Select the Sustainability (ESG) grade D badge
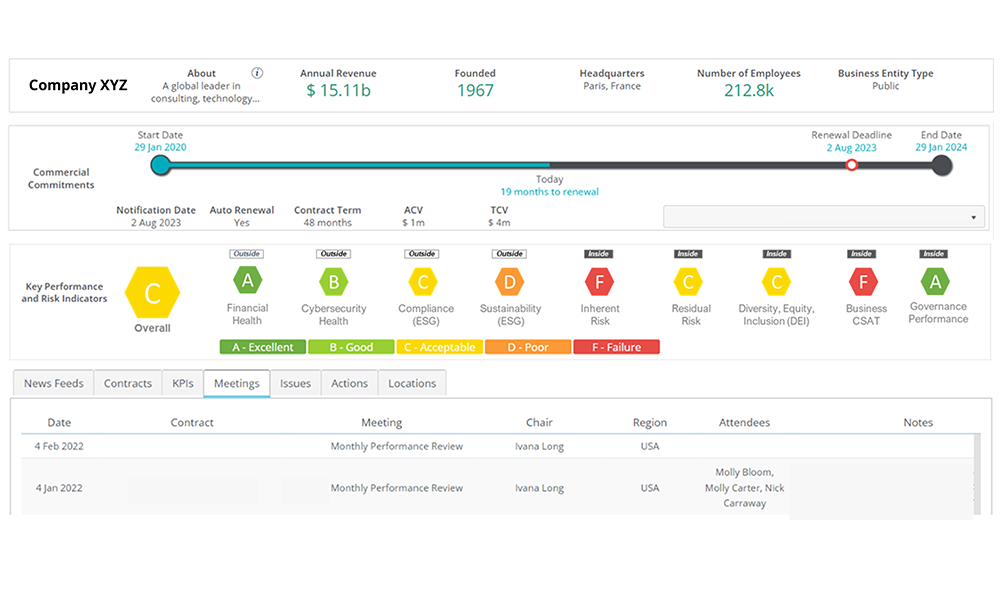The image size is (1000, 600). [510, 281]
